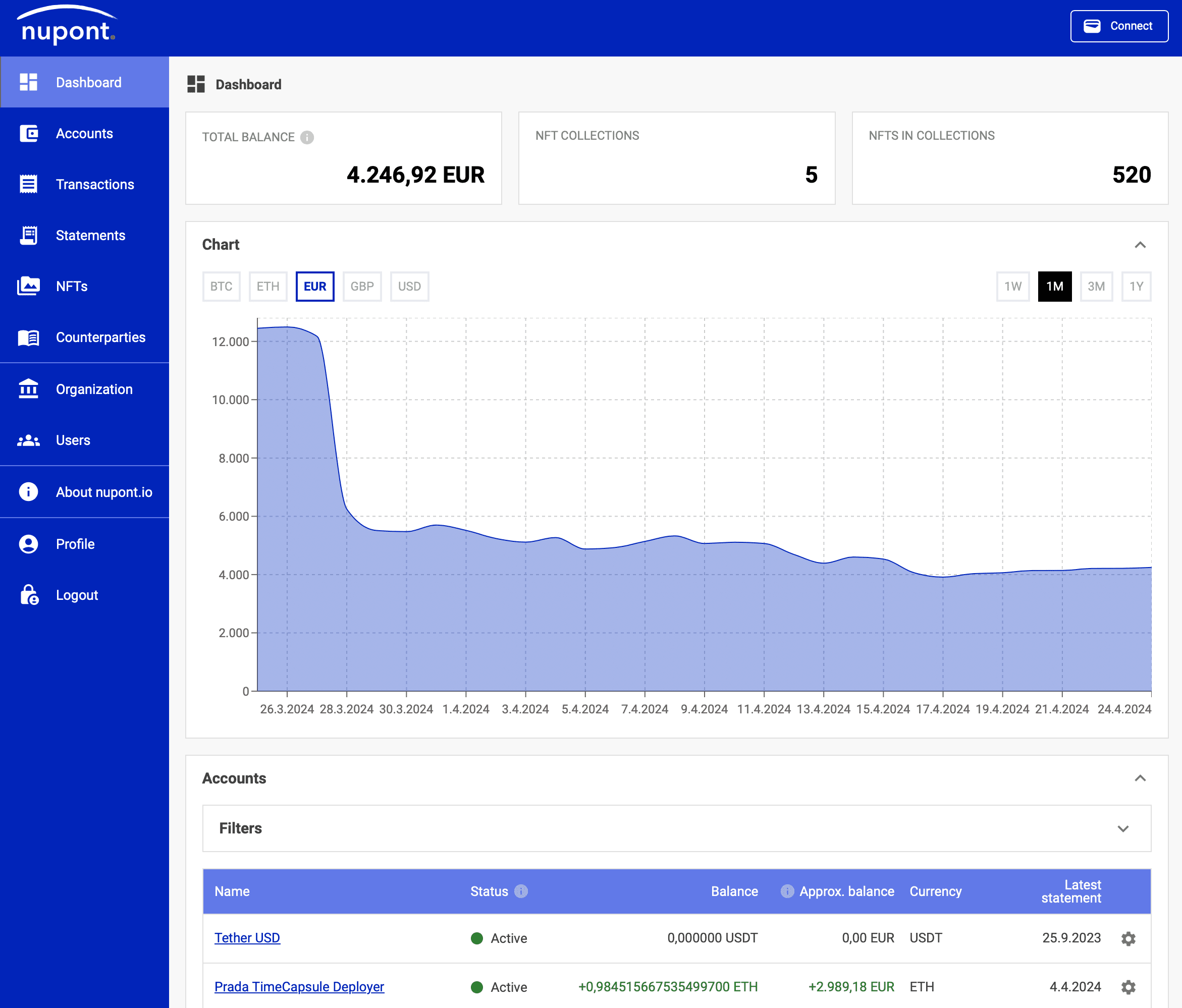Select the Transactions icon in sidebar
Viewport: 1182px width, 1008px height.
point(29,184)
